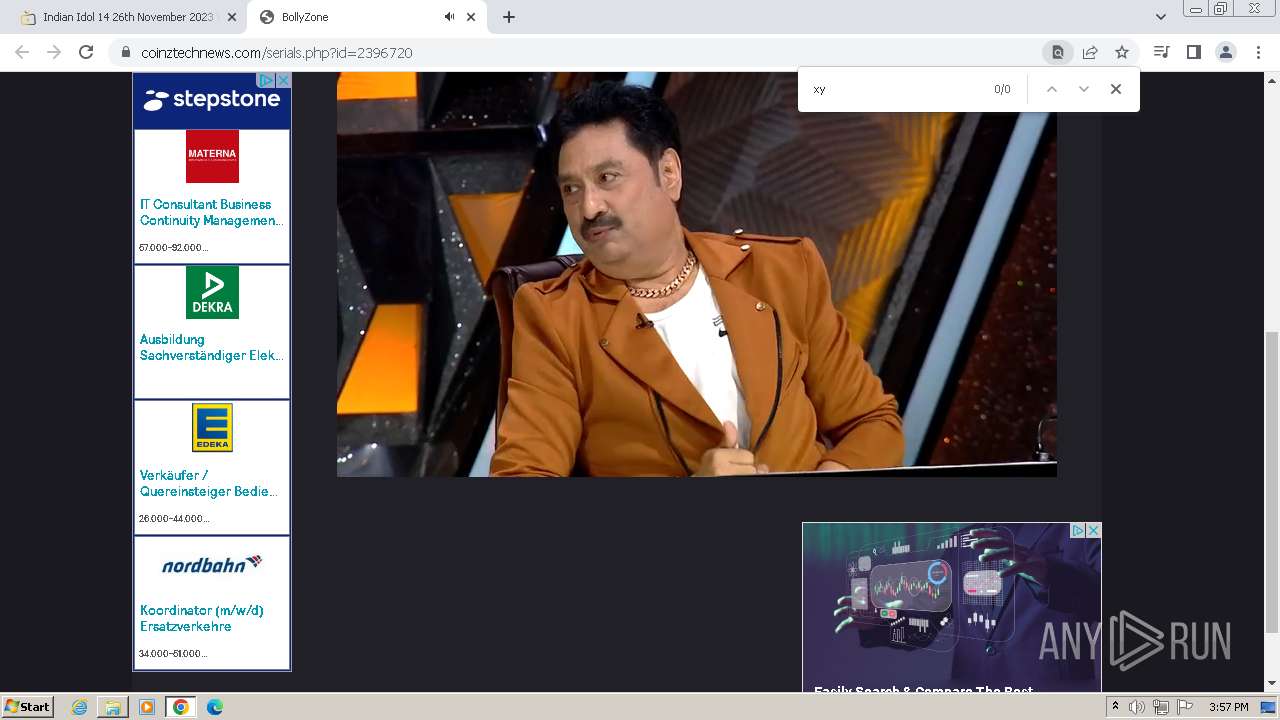Close the Indian Idol 14 tab
Image resolution: width=1280 pixels, height=720 pixels.
(x=232, y=17)
